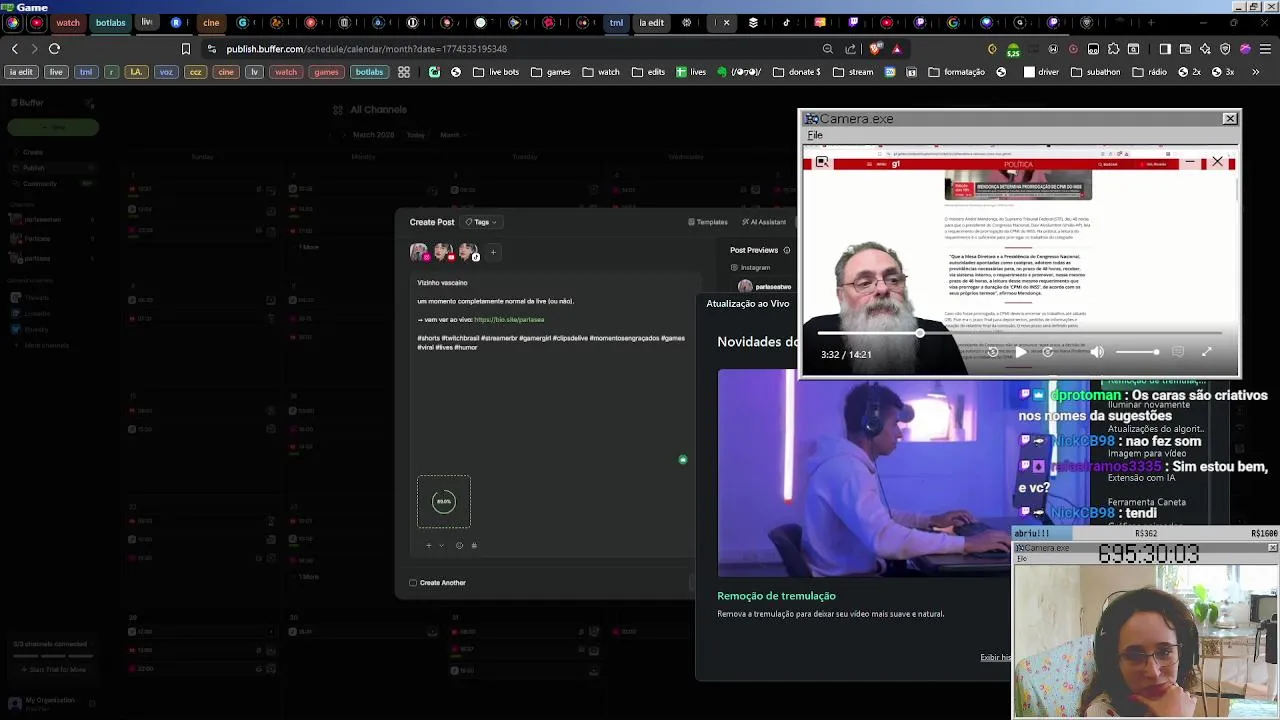The height and width of the screenshot is (720, 1280).
Task: Add media plus icon in post toolbar
Action: coord(429,545)
